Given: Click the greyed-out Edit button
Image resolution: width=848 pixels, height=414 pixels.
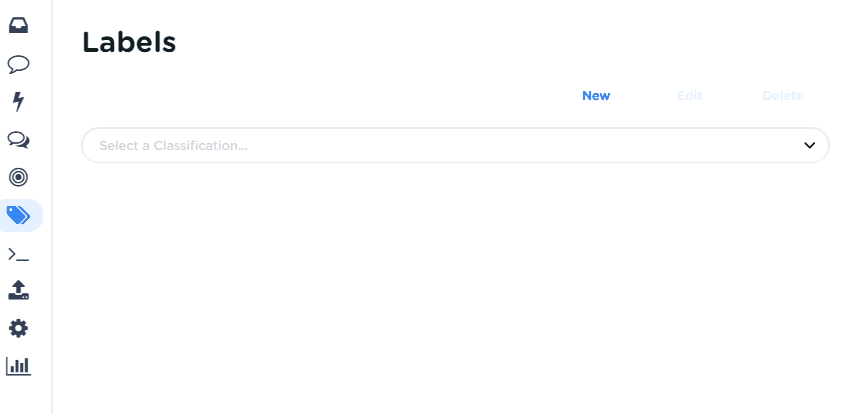Looking at the screenshot, I should [x=690, y=96].
